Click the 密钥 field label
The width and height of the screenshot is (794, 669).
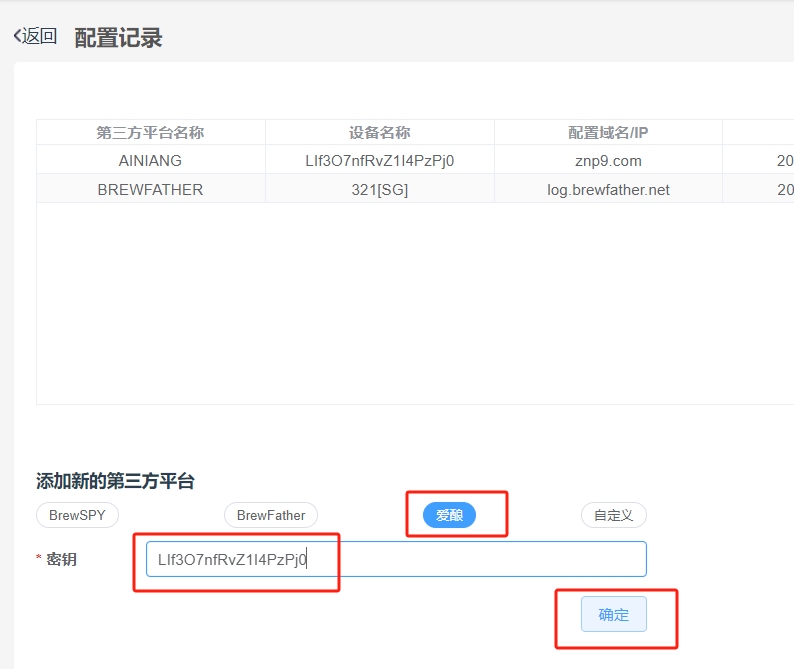coord(61,559)
